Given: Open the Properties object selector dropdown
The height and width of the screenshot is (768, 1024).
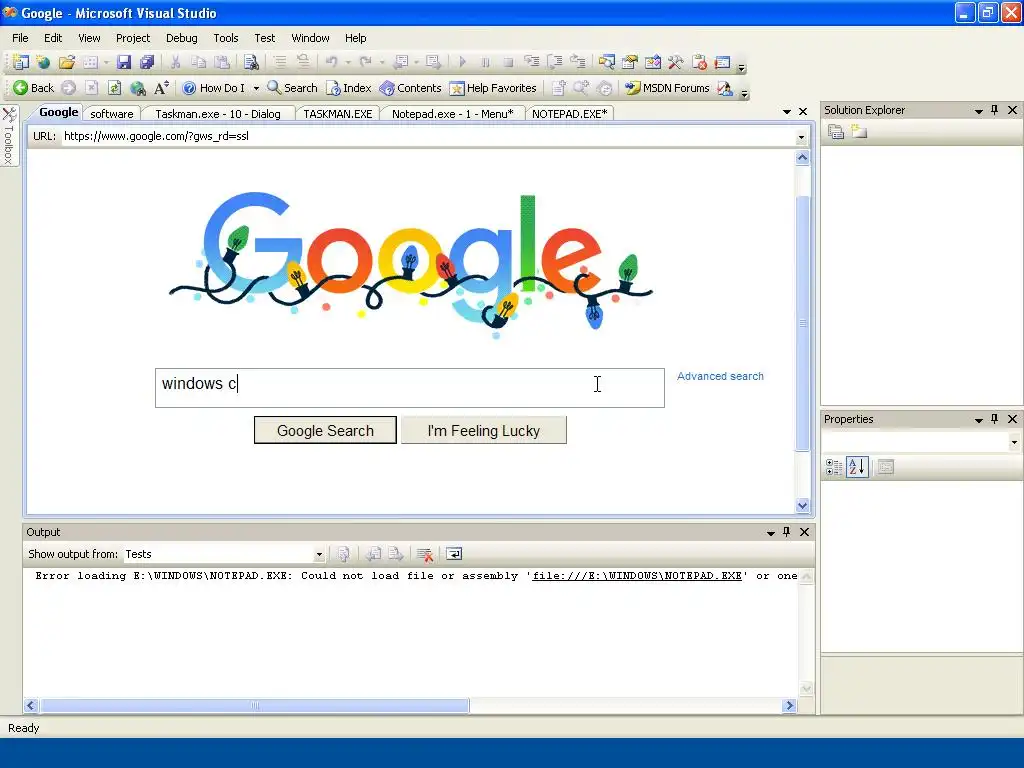Looking at the screenshot, I should pos(1014,443).
